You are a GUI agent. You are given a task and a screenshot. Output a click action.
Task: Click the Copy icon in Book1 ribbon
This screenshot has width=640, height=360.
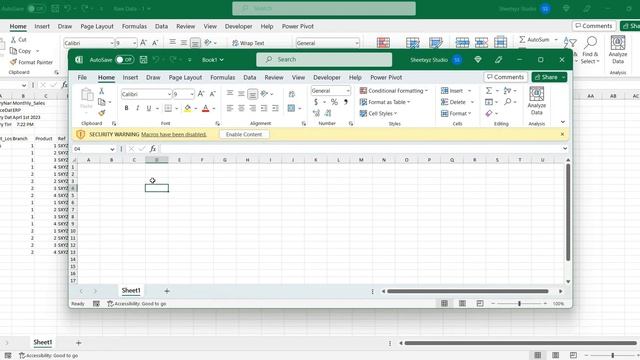pyautogui.click(x=102, y=102)
